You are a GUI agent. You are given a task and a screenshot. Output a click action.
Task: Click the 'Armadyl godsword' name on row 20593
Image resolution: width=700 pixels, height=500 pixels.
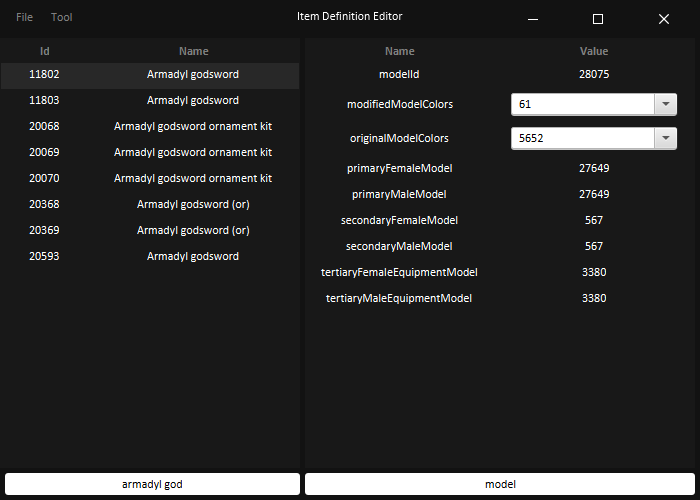point(193,256)
